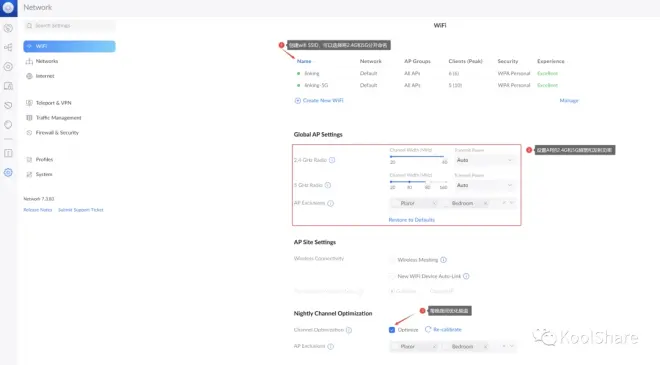
Task: Click Restore to Defaults link
Action: 412,220
